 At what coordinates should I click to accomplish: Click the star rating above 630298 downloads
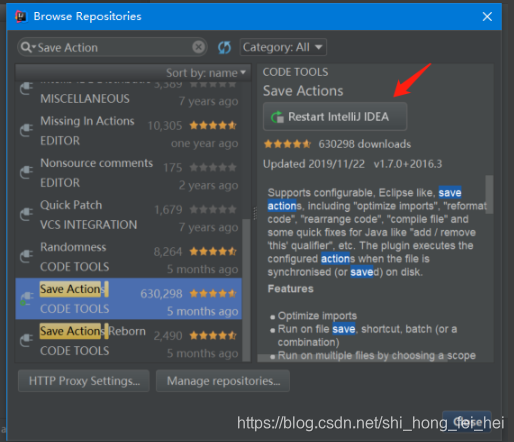coord(287,144)
